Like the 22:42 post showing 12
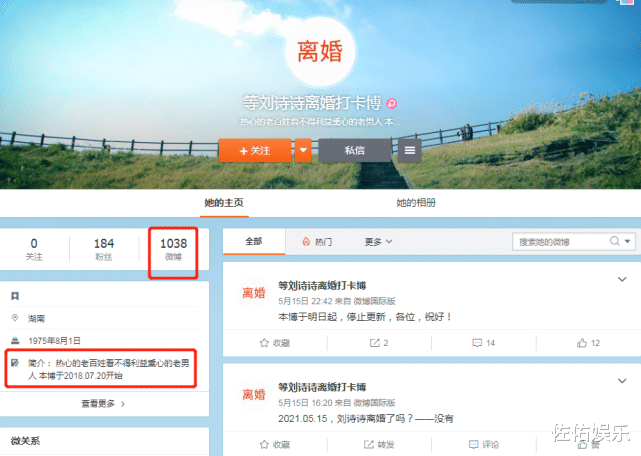This screenshot has width=641, height=456. (588, 343)
